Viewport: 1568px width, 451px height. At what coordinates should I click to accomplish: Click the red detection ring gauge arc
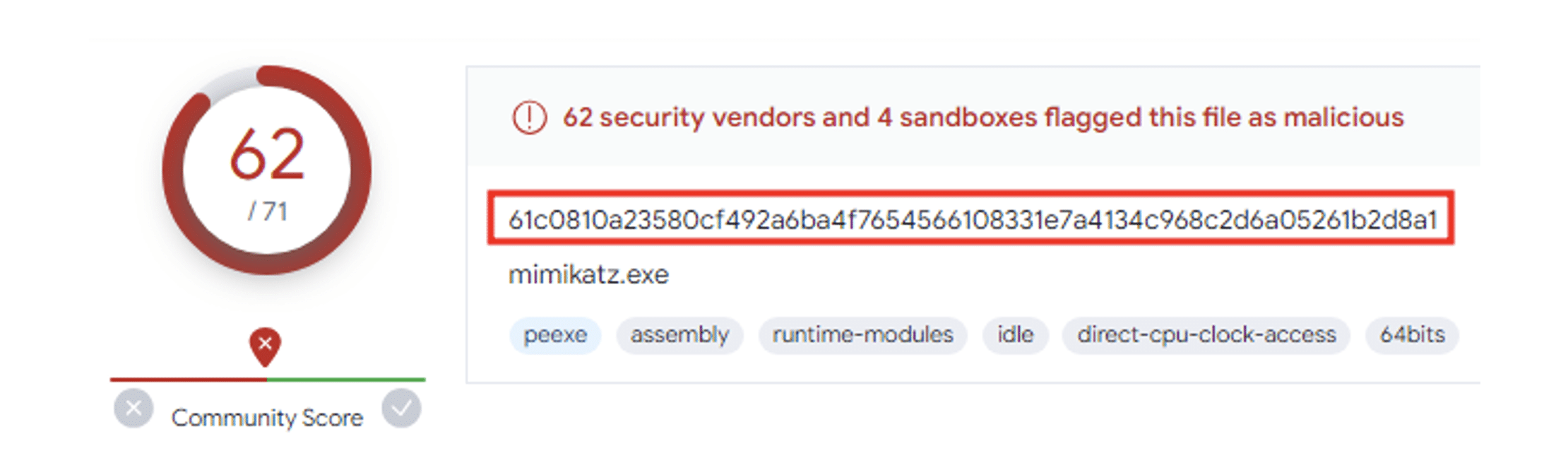[x=359, y=170]
